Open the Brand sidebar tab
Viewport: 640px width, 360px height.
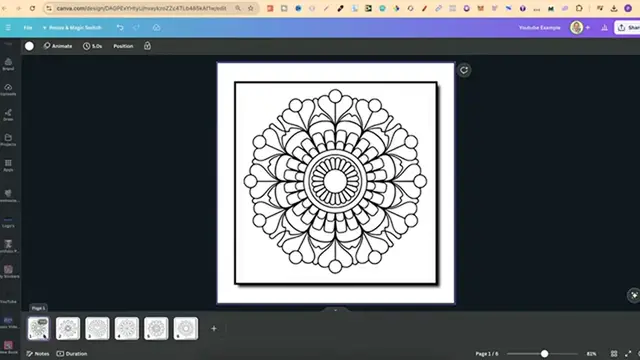click(x=8, y=64)
